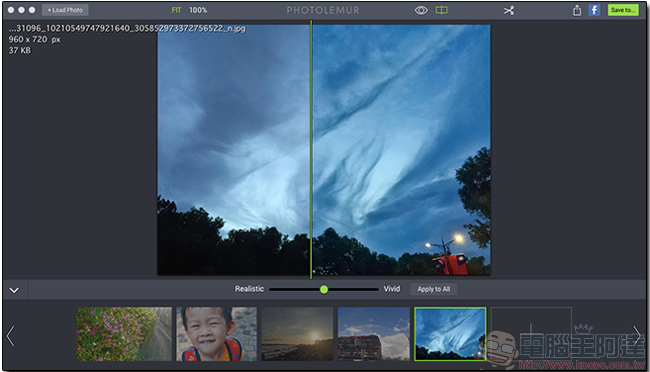Click the green Save to button
The height and width of the screenshot is (372, 650).
tap(623, 10)
